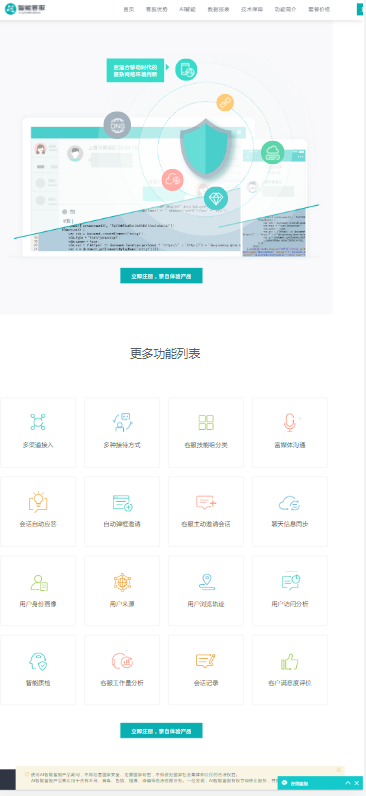Click the 多种接待方式 feature icon
This screenshot has width=366, height=796.
click(x=122, y=422)
